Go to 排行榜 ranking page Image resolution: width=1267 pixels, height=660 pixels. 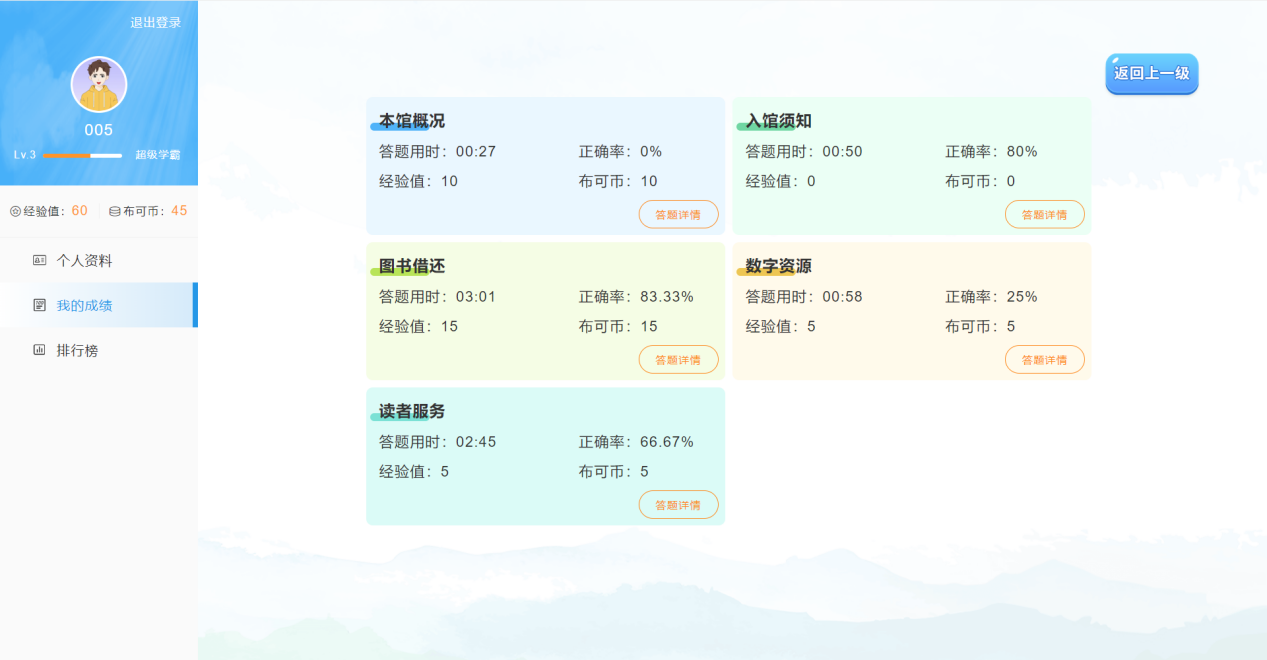(x=77, y=350)
